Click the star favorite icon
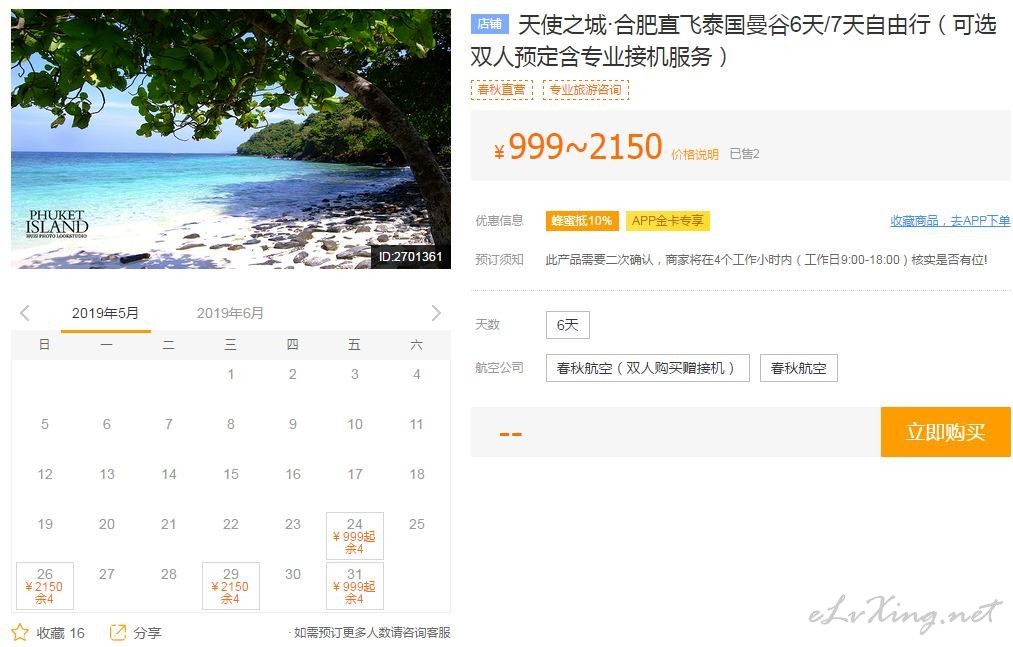1013x647 pixels. pos(20,632)
